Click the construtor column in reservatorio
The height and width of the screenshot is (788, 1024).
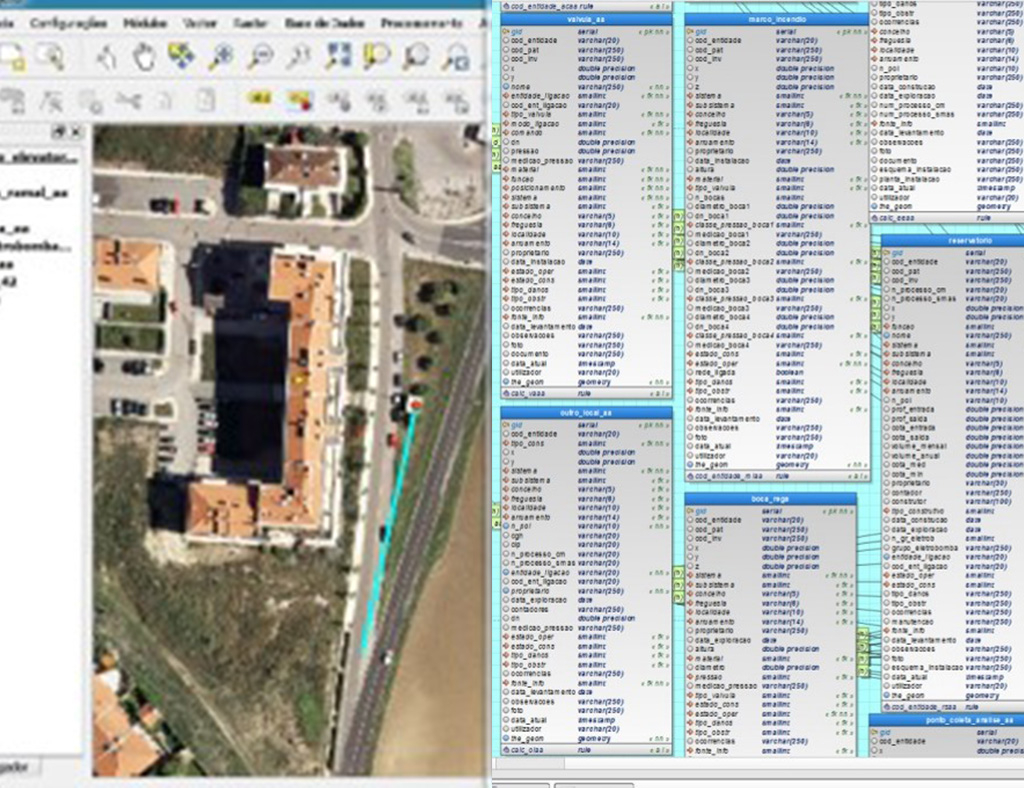click(953, 502)
